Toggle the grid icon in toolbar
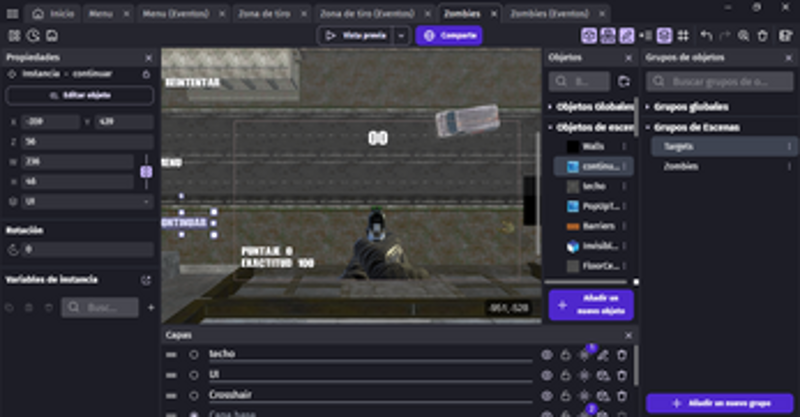 (683, 36)
